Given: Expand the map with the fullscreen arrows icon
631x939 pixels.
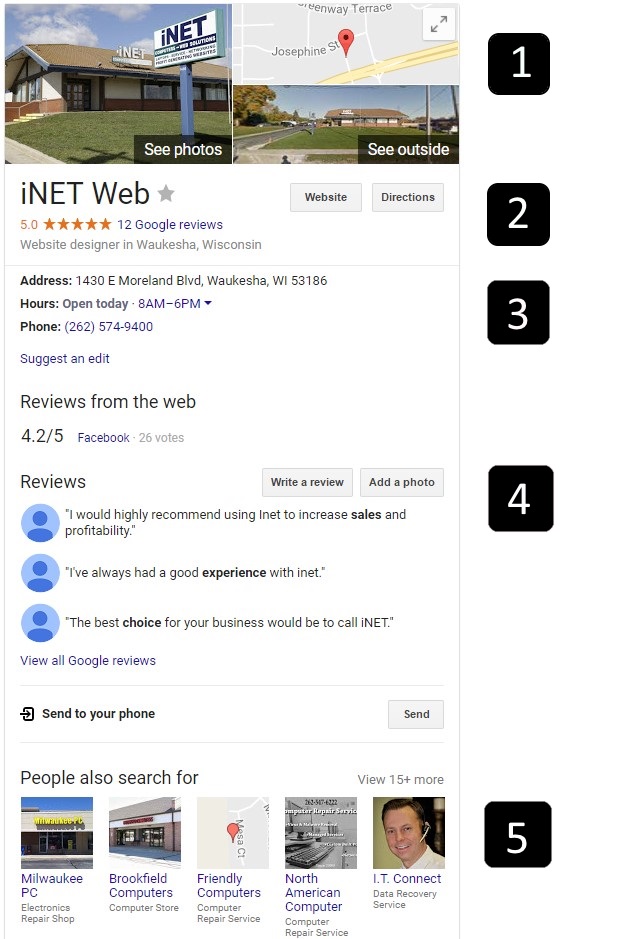Looking at the screenshot, I should pos(439,25).
